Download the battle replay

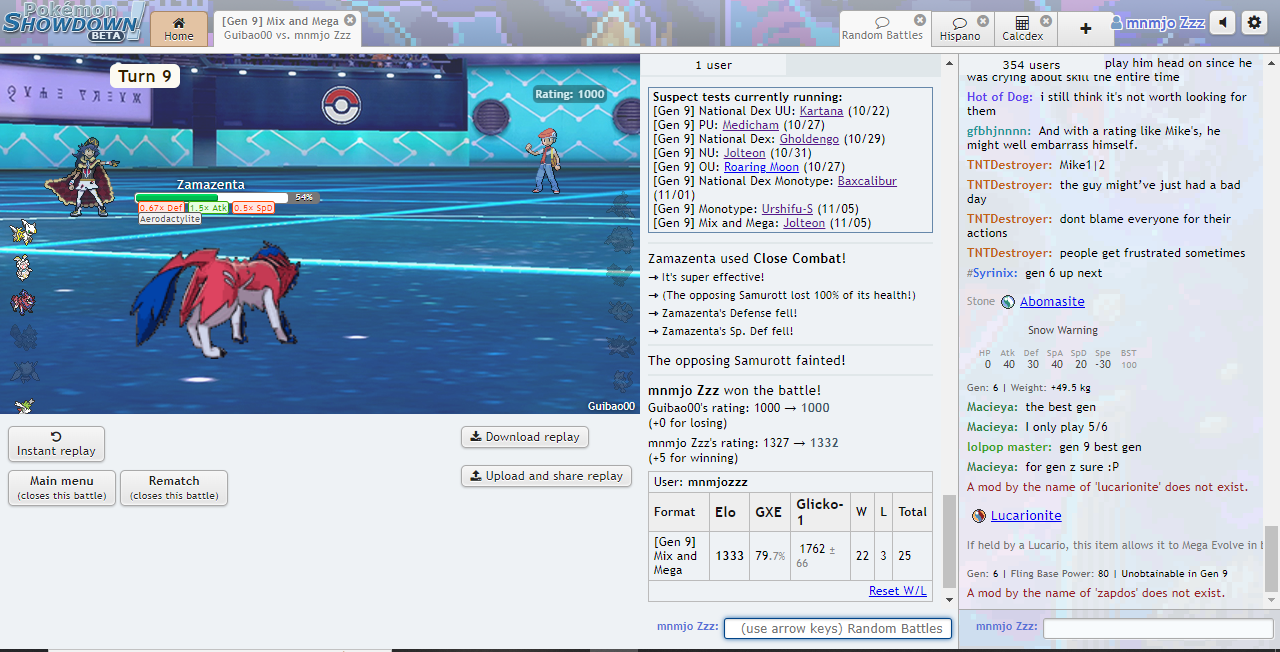point(525,437)
